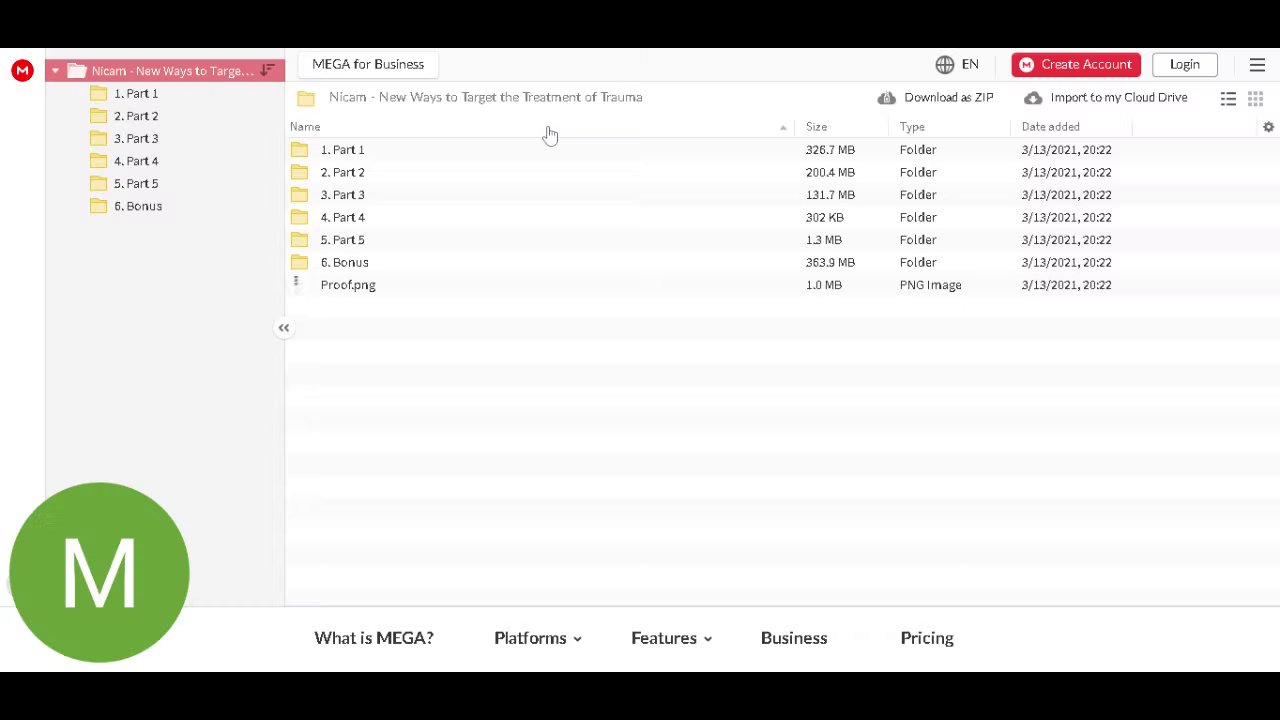Click the Proof.png file icon

297,284
